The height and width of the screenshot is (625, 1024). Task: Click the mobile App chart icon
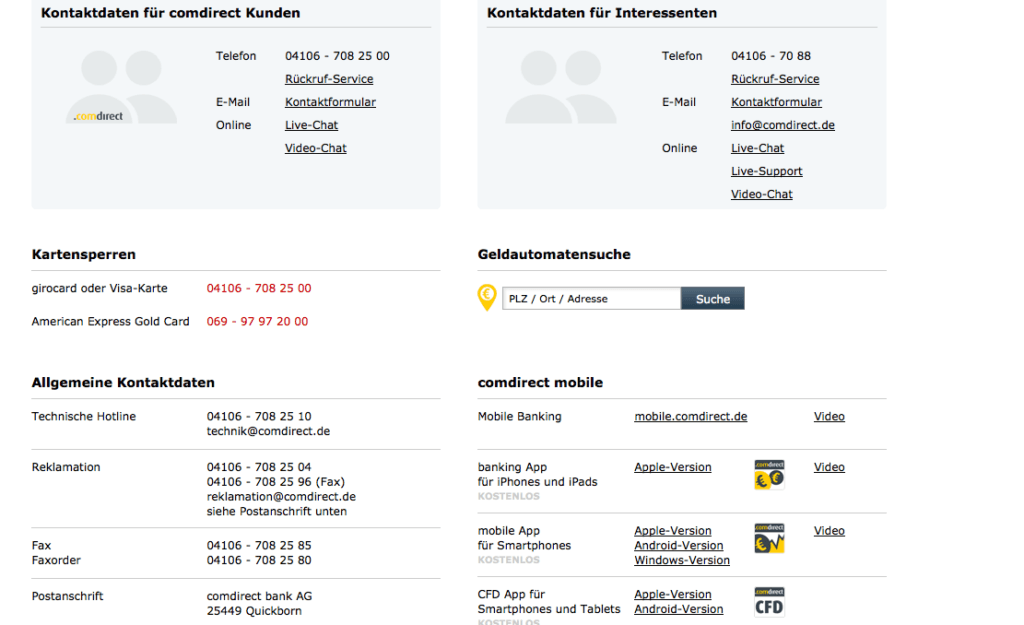(x=769, y=538)
